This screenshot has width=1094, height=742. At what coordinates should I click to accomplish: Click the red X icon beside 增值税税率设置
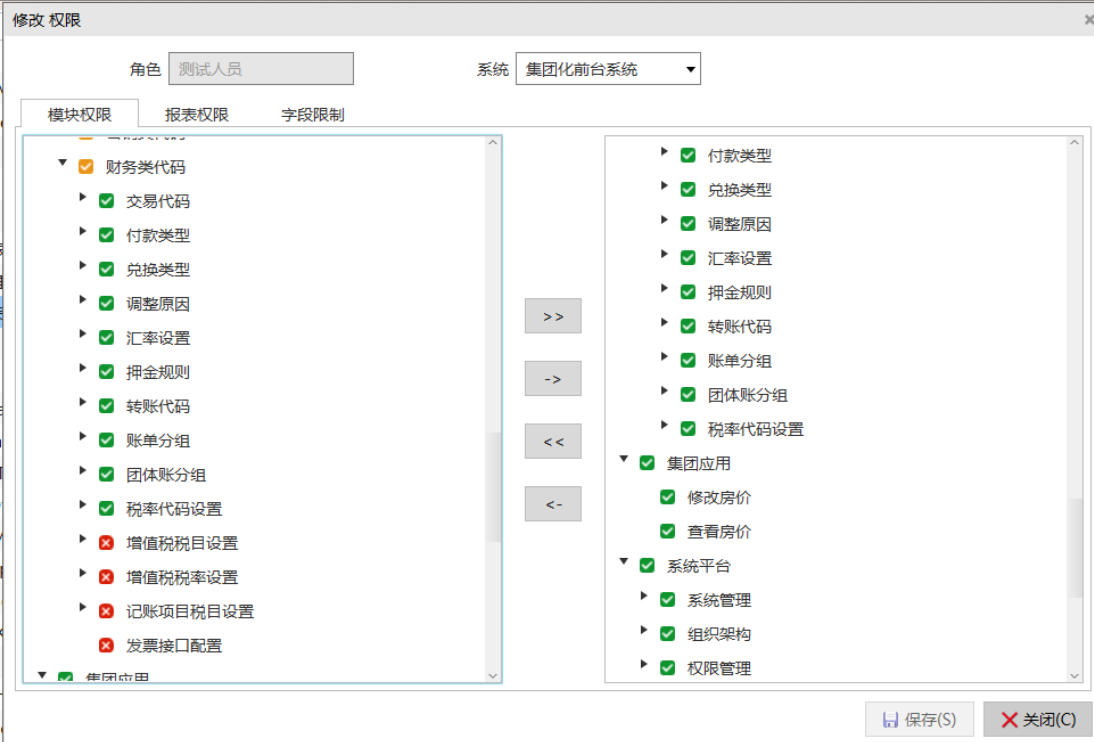point(106,577)
